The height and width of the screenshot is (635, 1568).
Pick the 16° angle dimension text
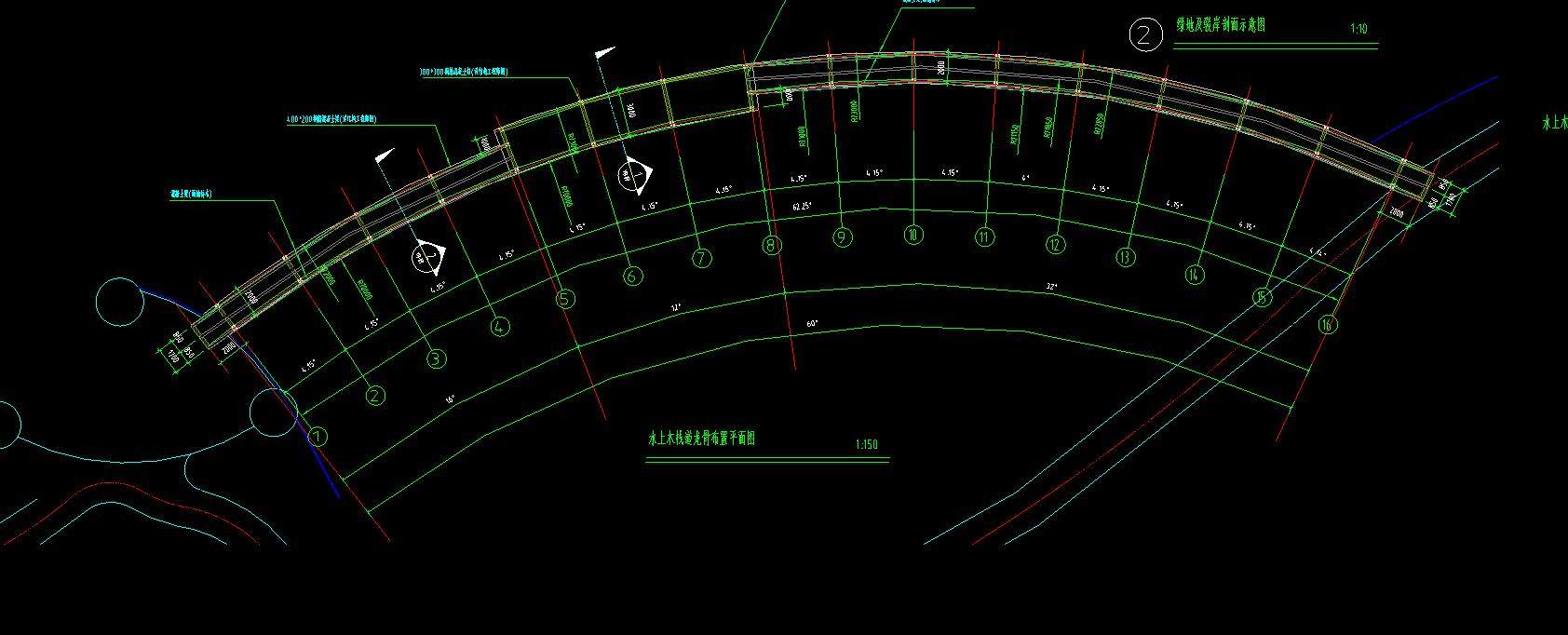[451, 399]
